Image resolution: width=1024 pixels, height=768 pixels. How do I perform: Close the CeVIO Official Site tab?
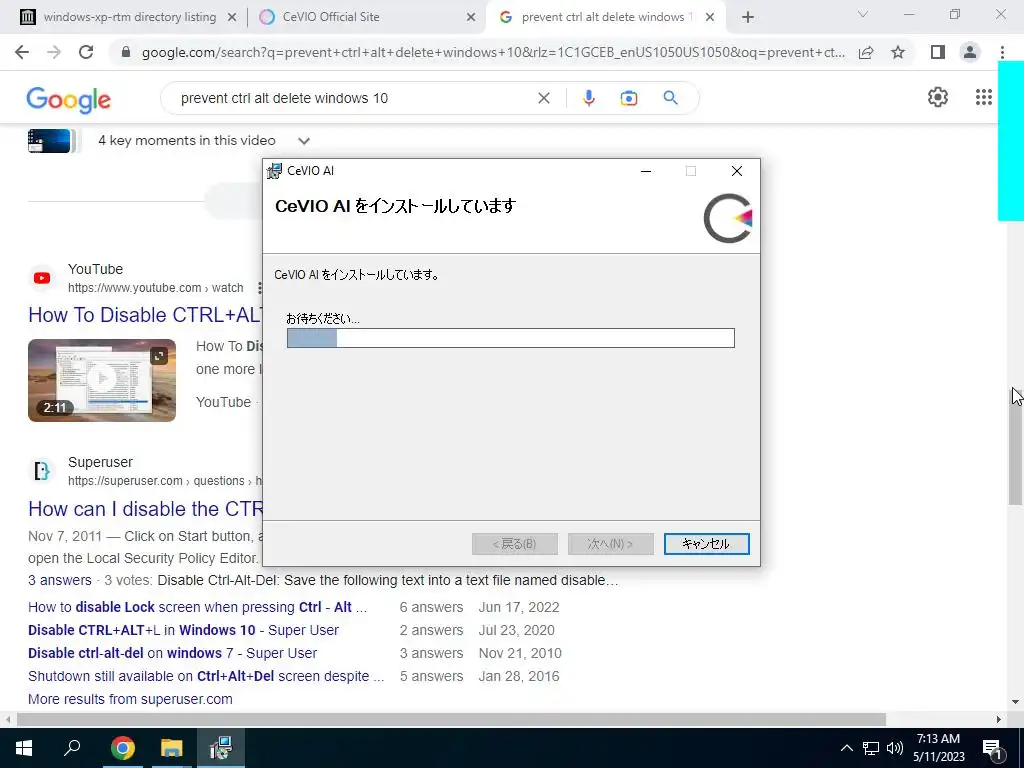point(471,18)
